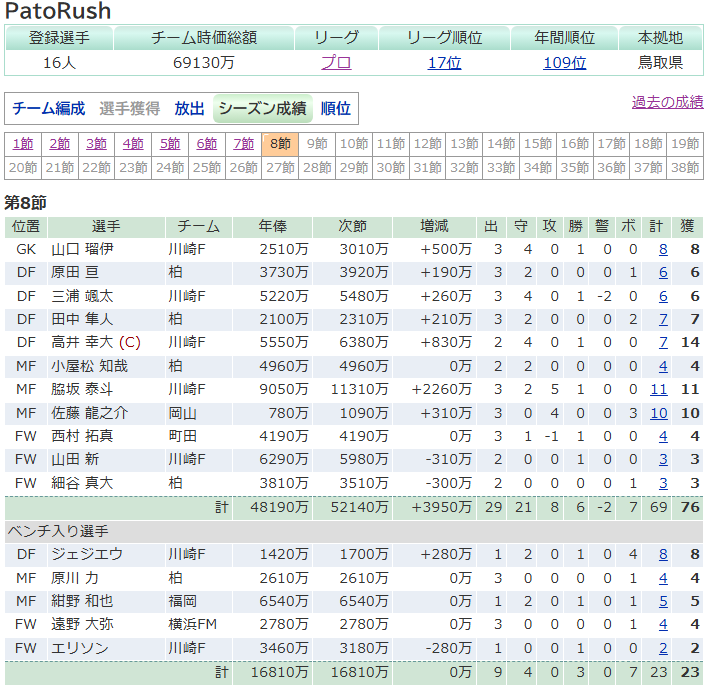
Task: Select the highlighted 8節 cell
Action: click(280, 144)
